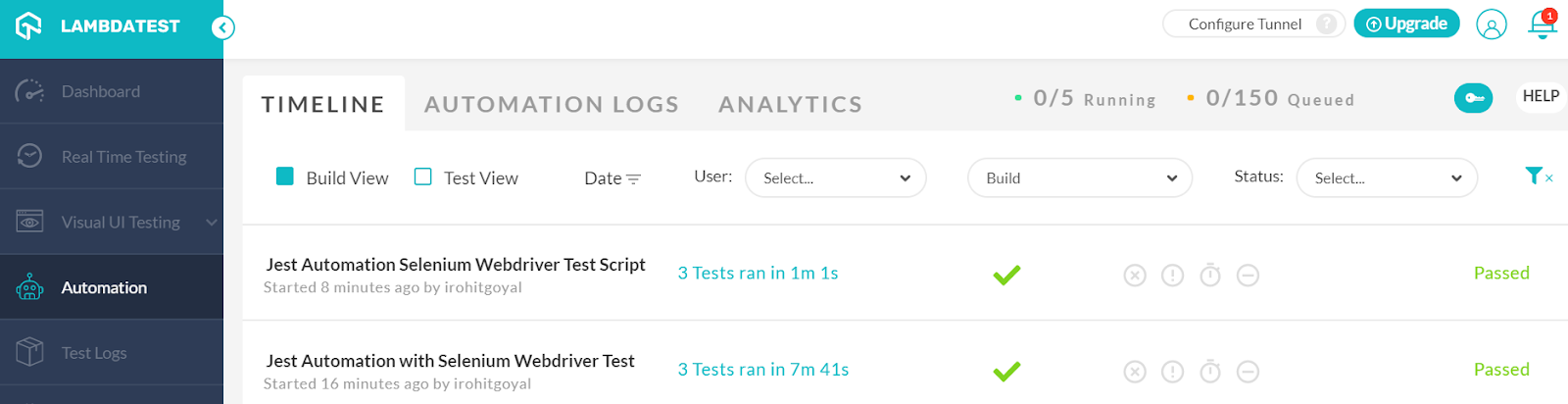Open the Build dropdown
Image resolution: width=1568 pixels, height=404 pixels.
[x=1079, y=178]
